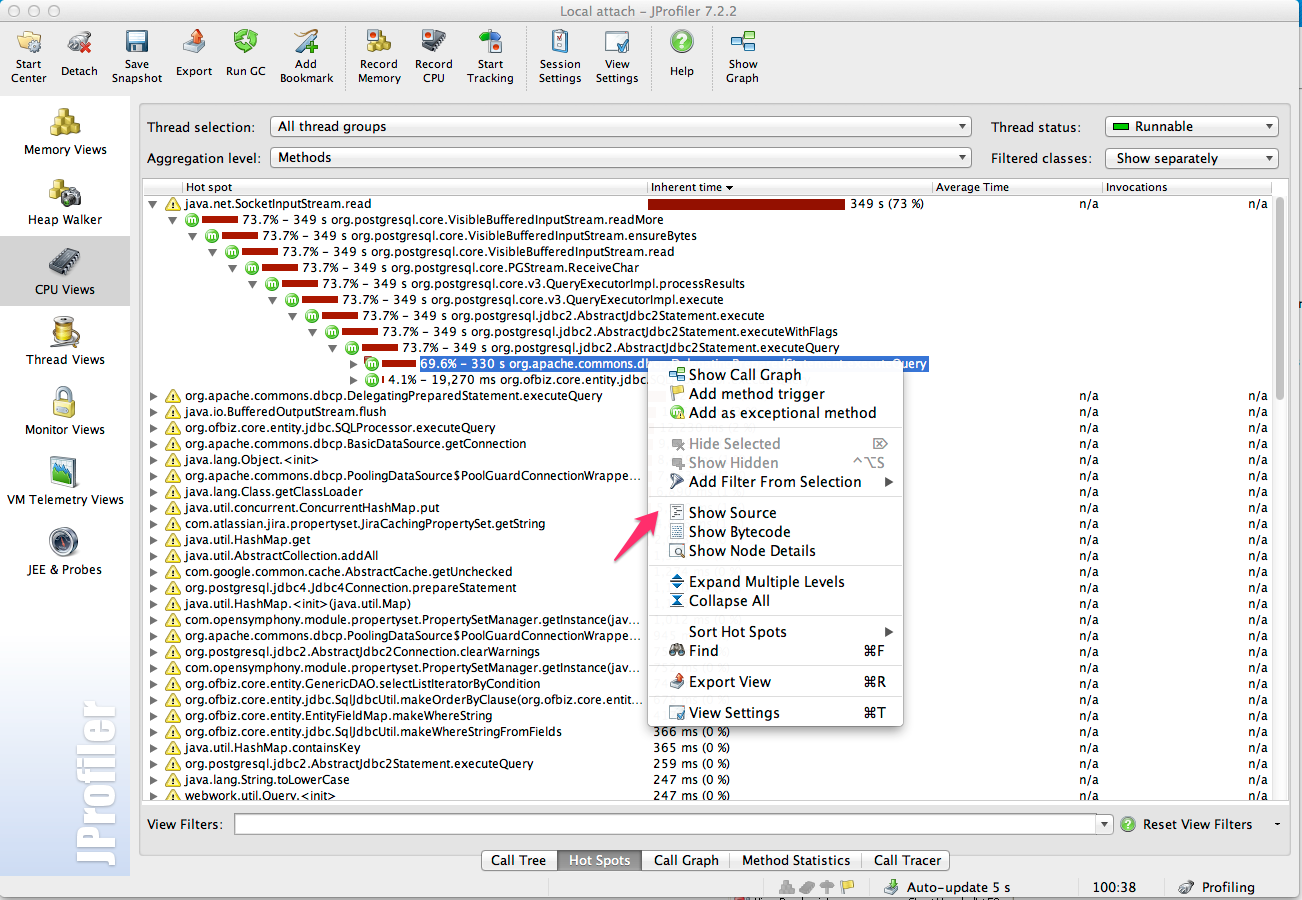Select Show Node Details
Viewport: 1302px width, 900px height.
775,551
